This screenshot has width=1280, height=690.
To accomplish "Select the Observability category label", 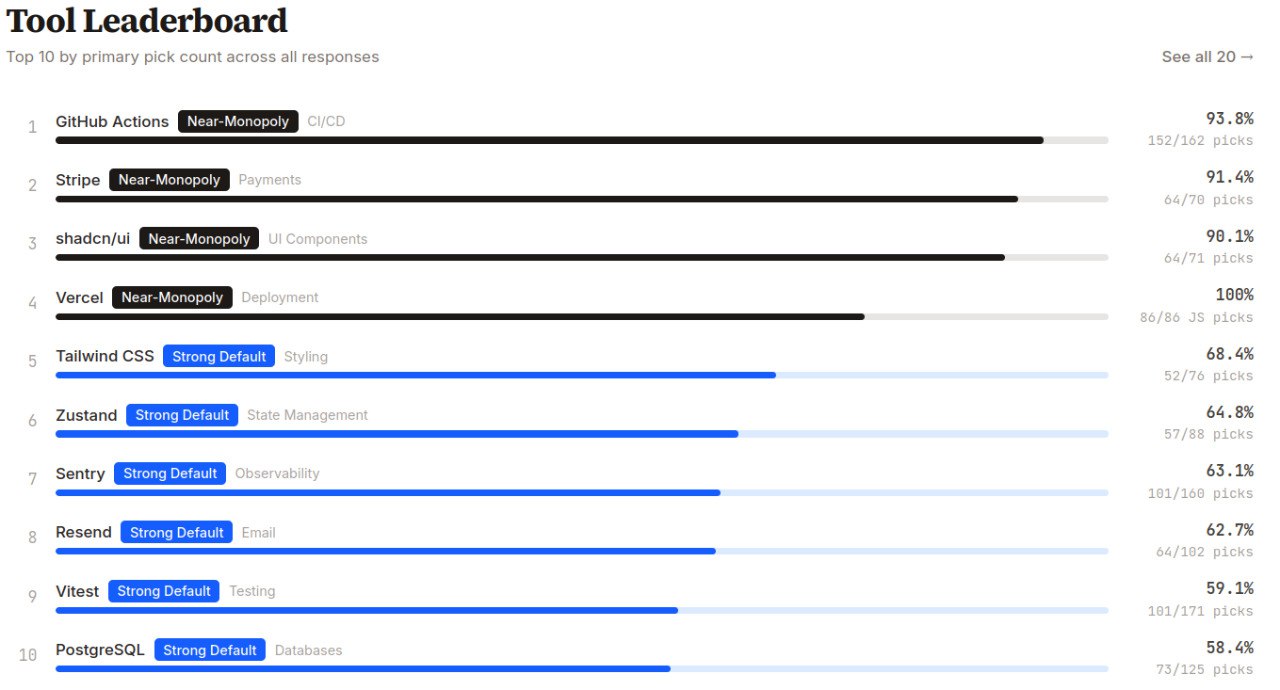I will (277, 474).
